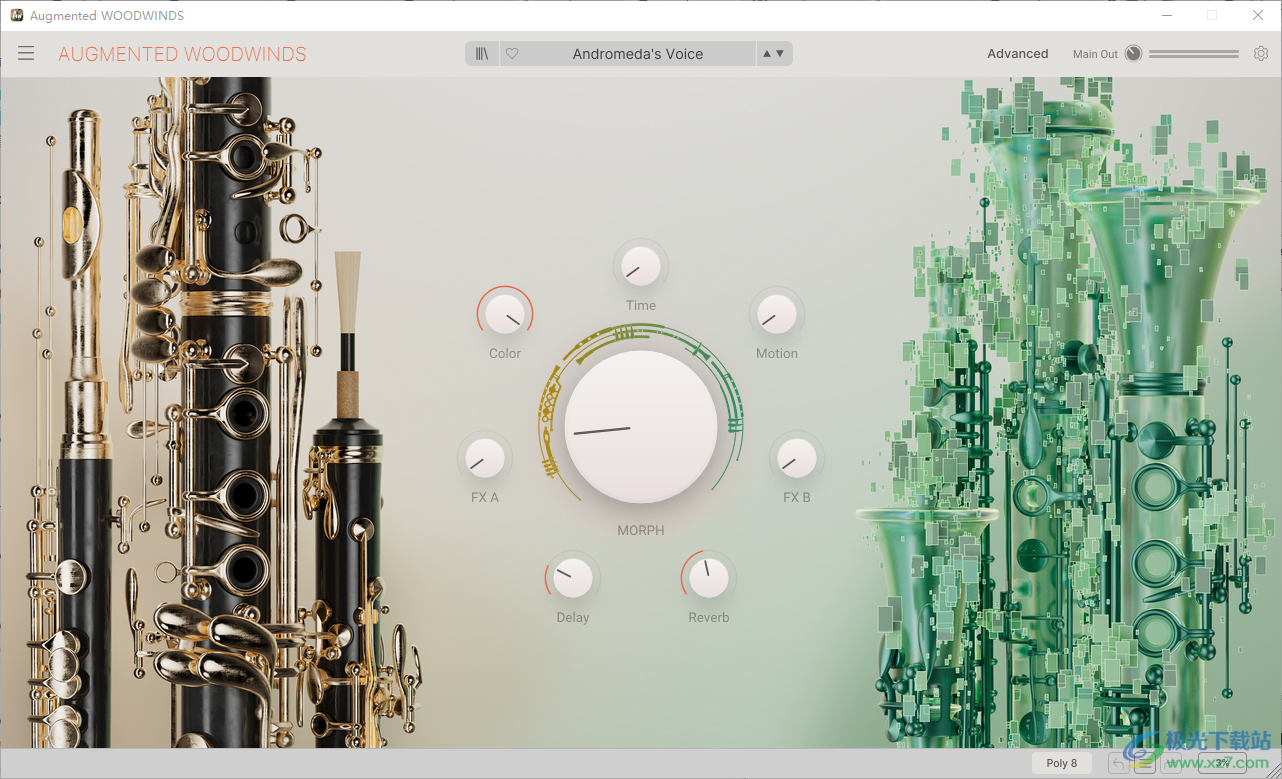Adjust the Time knob
Screen dimensions: 1282x779
point(640,266)
